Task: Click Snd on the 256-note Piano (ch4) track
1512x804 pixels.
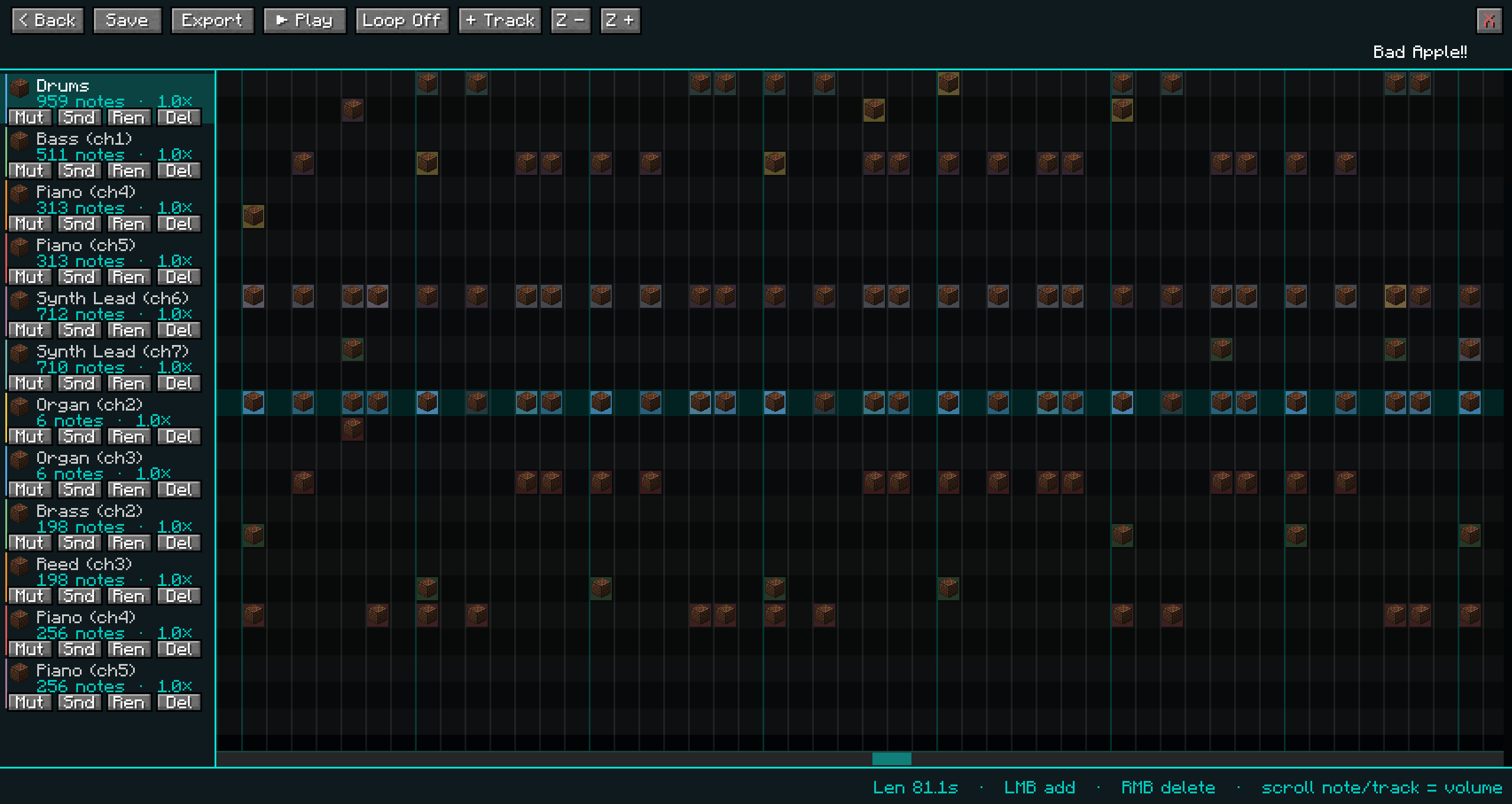Action: [x=79, y=649]
